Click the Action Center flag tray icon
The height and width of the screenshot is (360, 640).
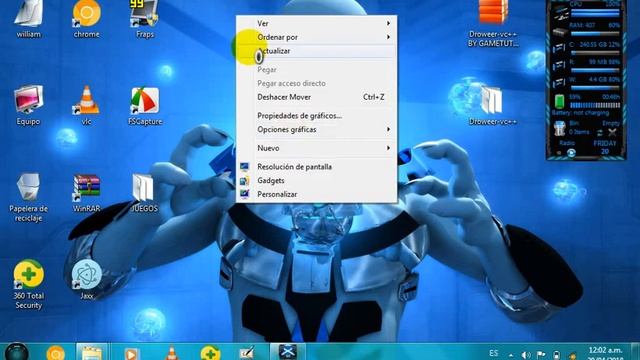click(541, 355)
